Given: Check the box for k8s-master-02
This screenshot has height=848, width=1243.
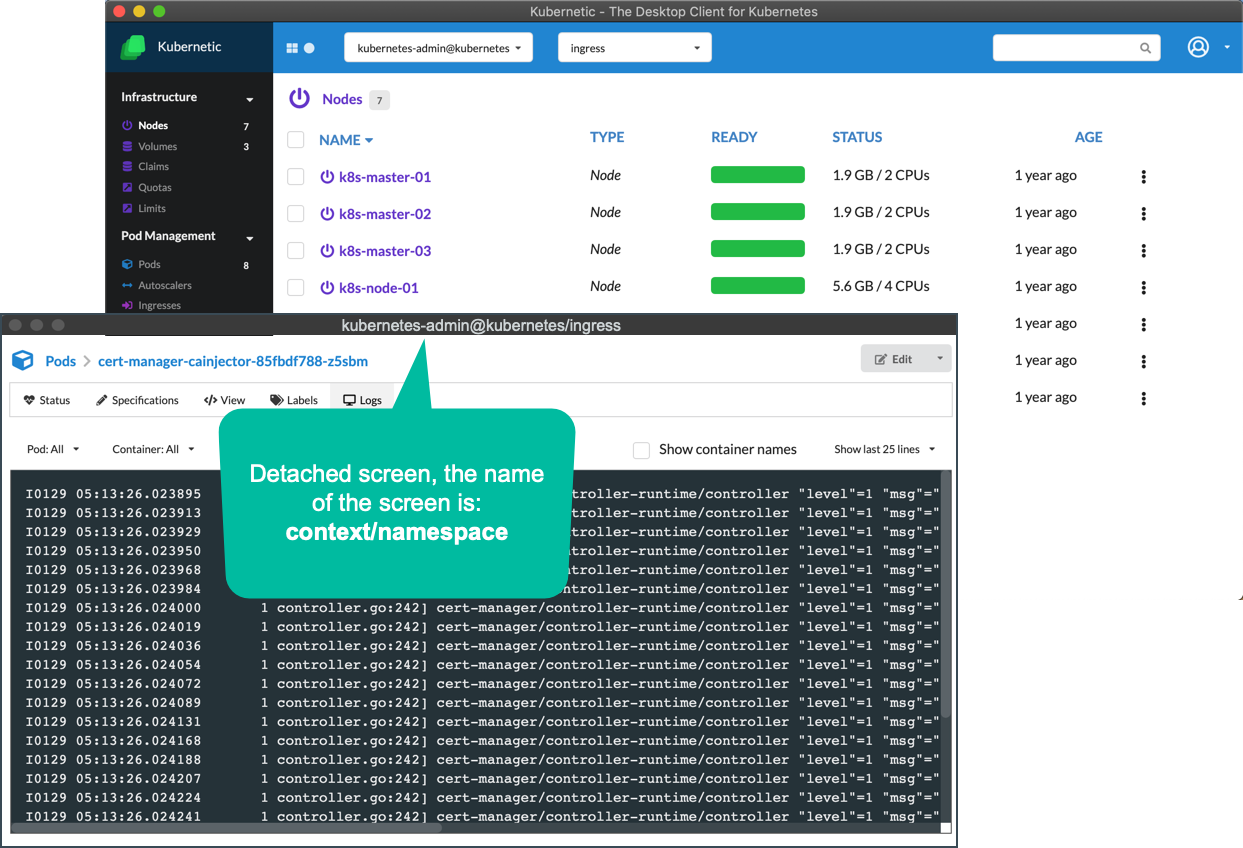Looking at the screenshot, I should coord(295,214).
